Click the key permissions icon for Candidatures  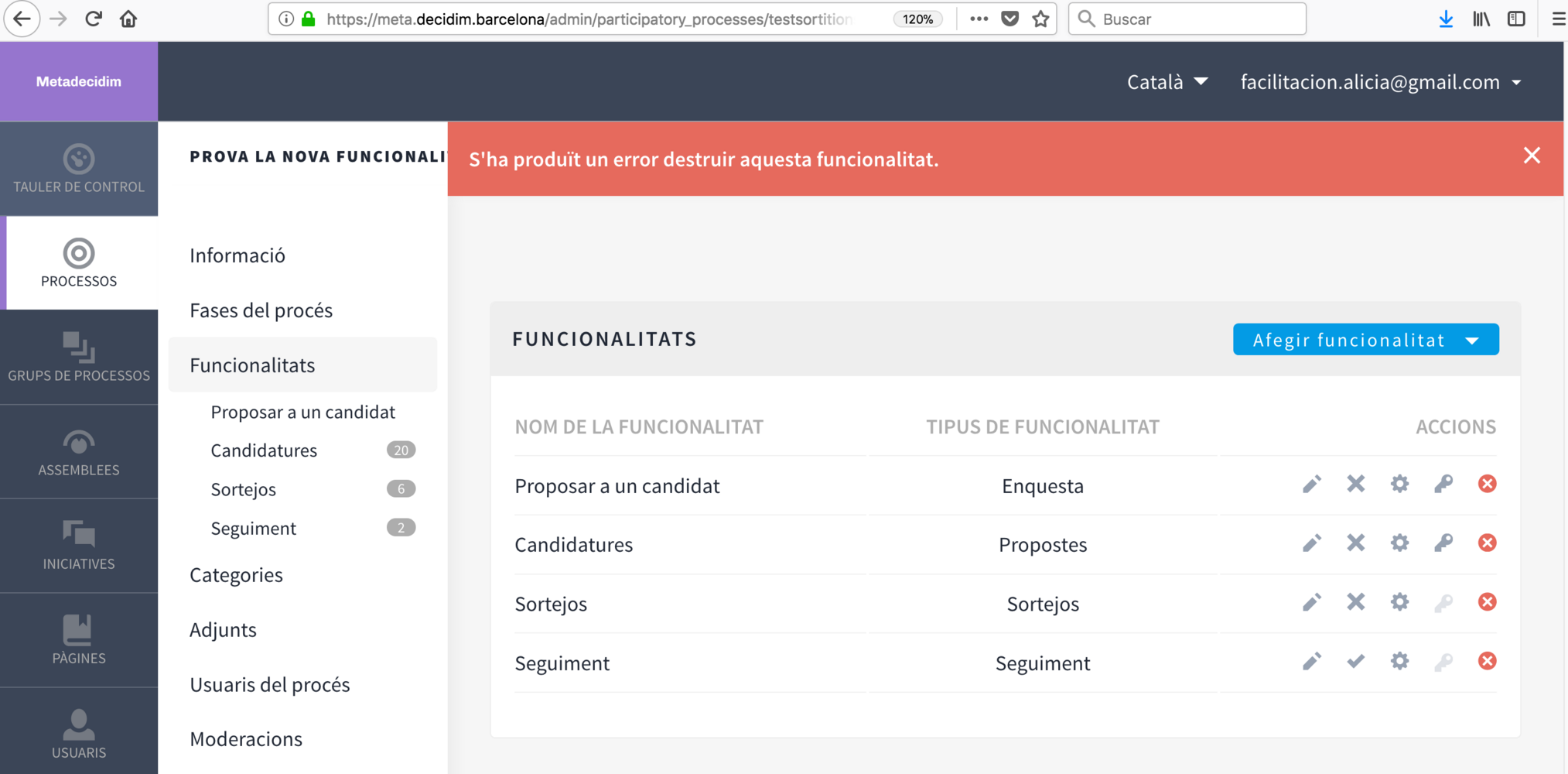(x=1443, y=543)
